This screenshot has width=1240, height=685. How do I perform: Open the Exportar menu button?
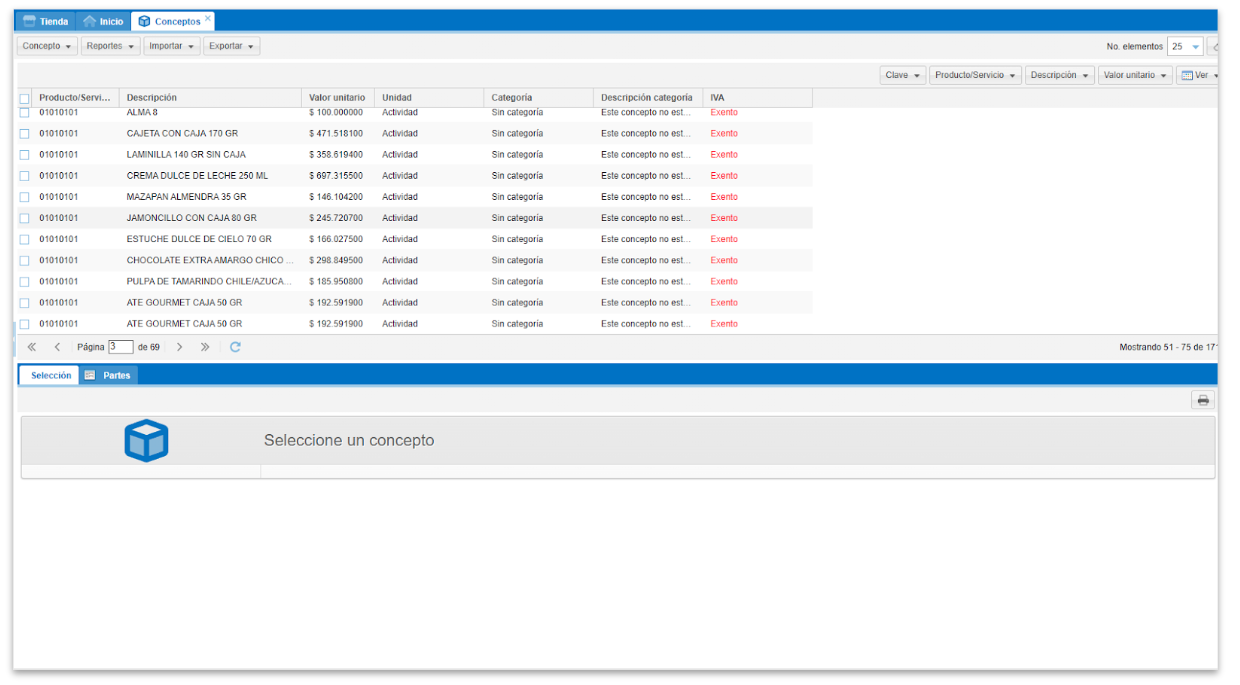[x=231, y=46]
